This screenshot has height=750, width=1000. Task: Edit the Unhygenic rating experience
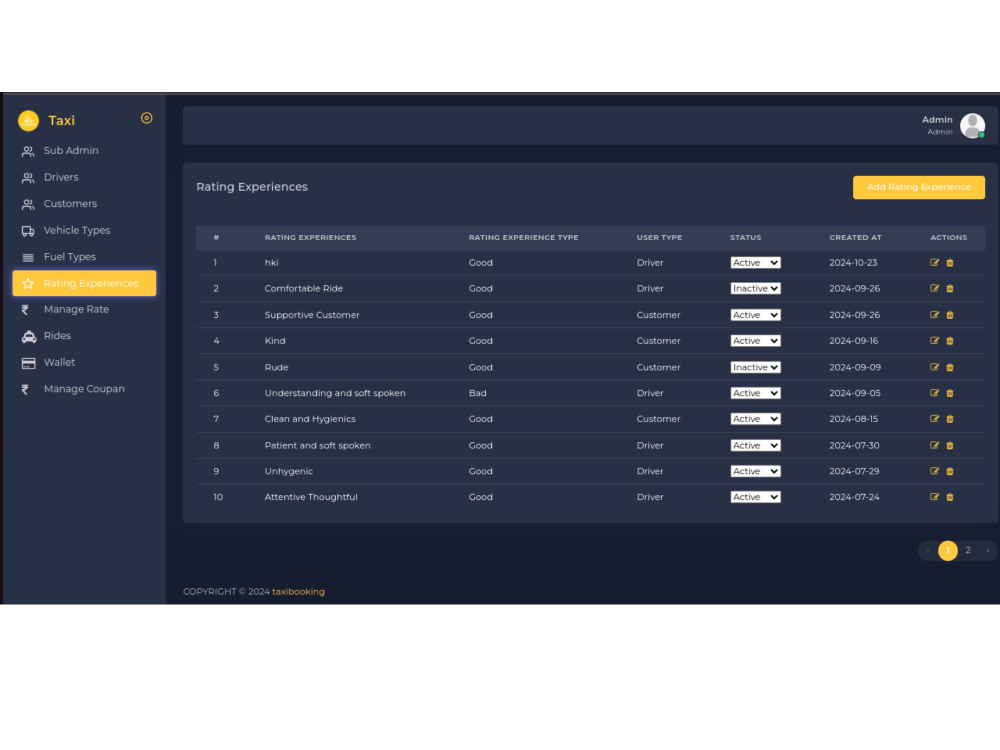point(934,471)
